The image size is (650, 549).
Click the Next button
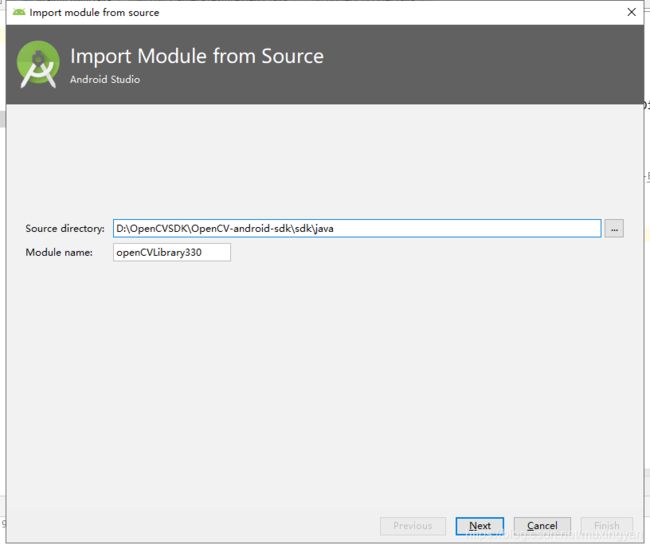click(x=480, y=526)
